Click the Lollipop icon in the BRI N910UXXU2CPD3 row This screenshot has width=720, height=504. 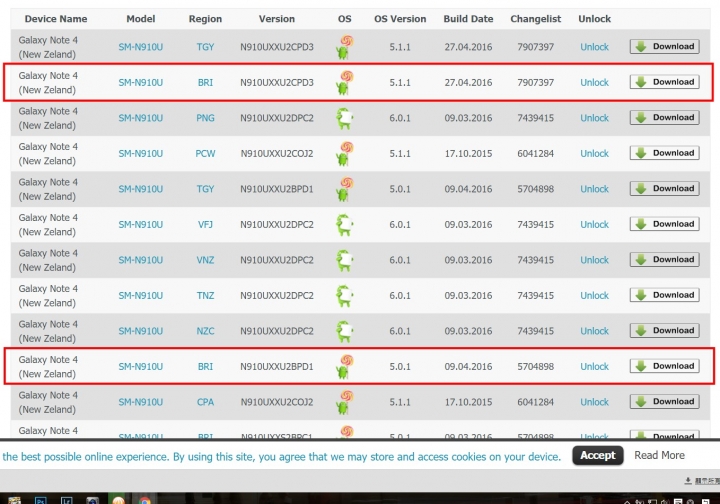344,83
